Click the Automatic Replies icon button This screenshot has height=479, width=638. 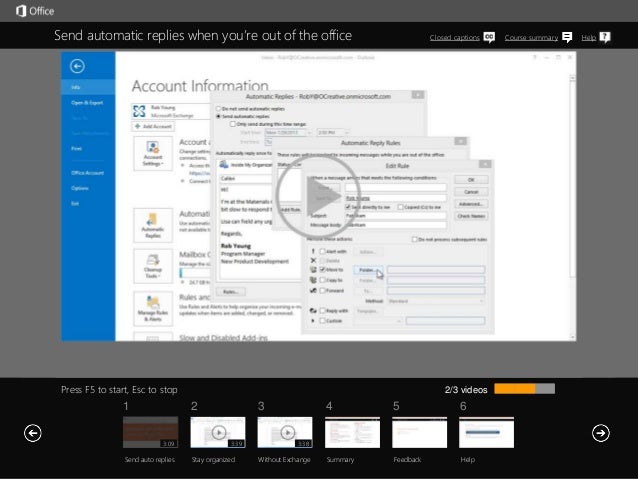pos(153,225)
